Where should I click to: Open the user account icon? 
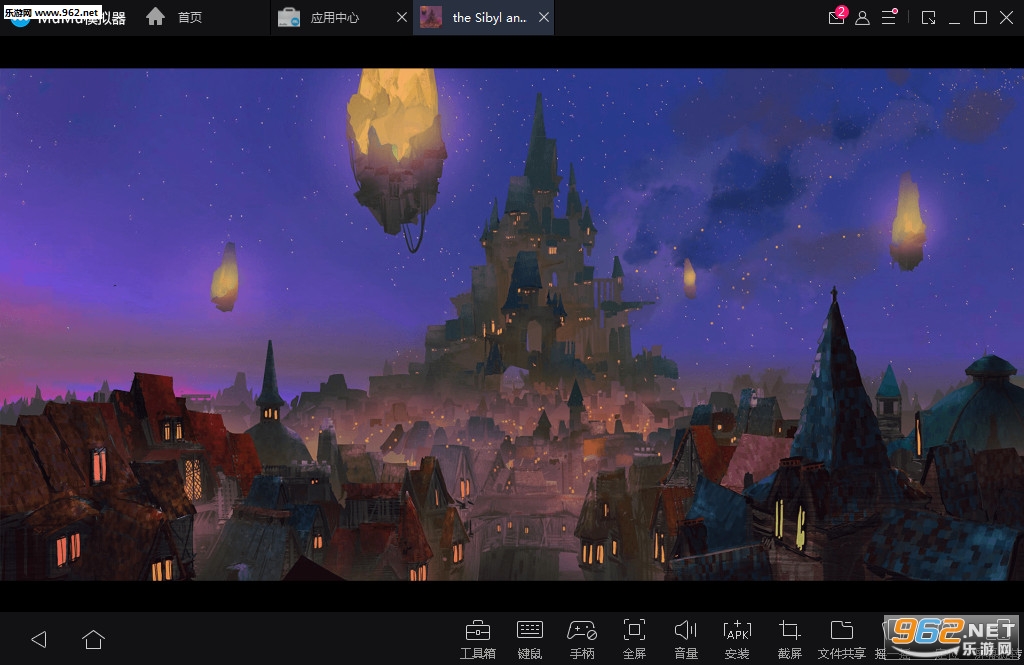[x=862, y=18]
